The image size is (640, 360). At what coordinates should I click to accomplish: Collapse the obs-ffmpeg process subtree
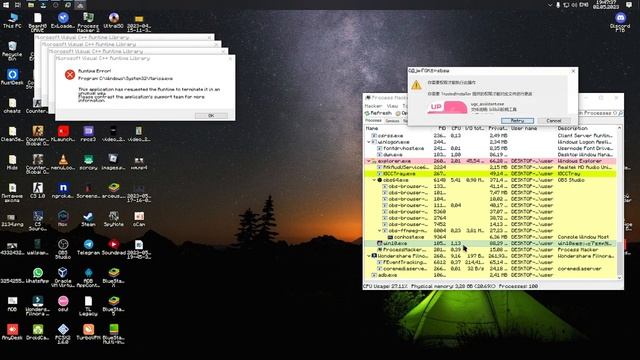coord(379,231)
